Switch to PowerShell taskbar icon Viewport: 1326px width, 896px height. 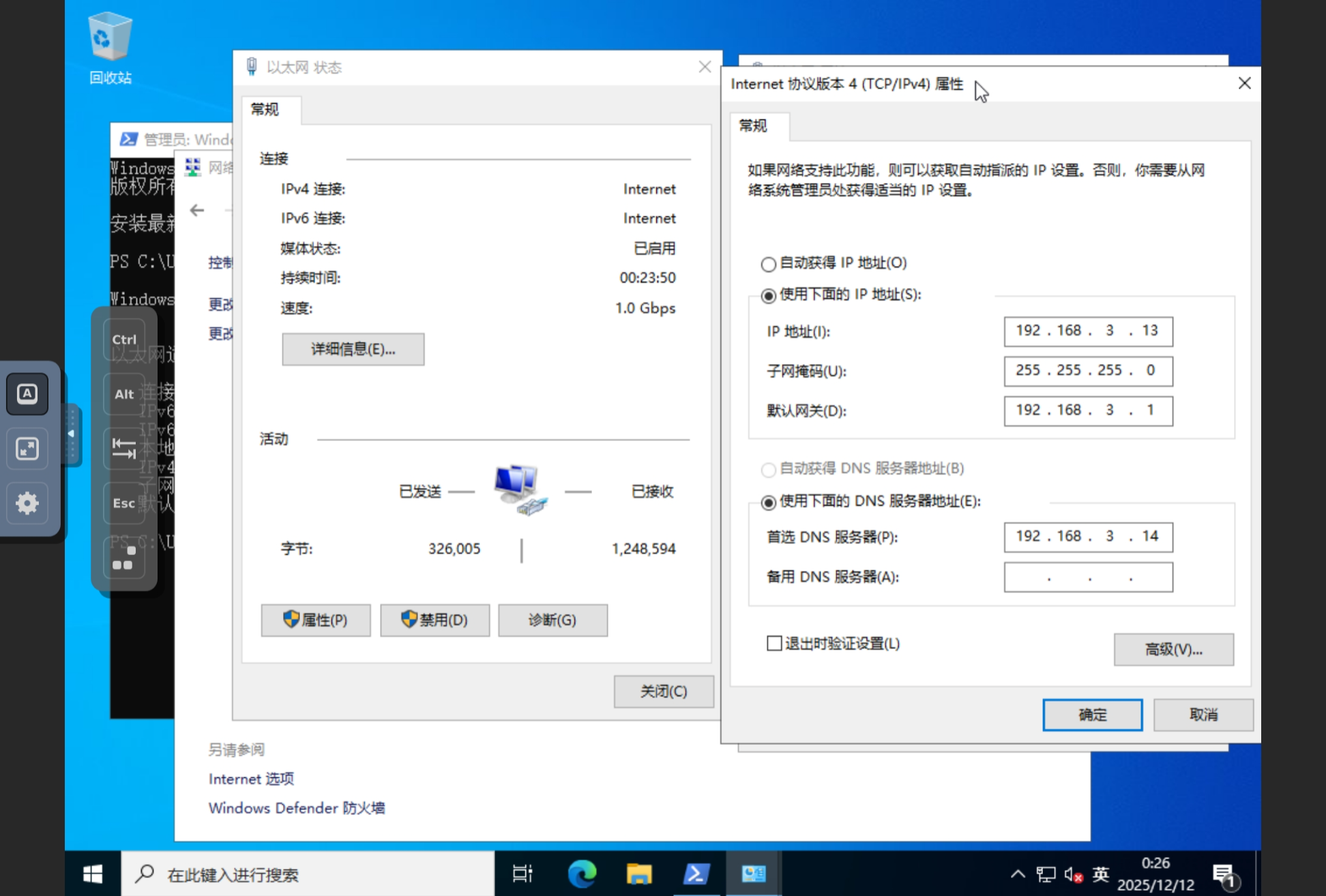pyautogui.click(x=696, y=873)
